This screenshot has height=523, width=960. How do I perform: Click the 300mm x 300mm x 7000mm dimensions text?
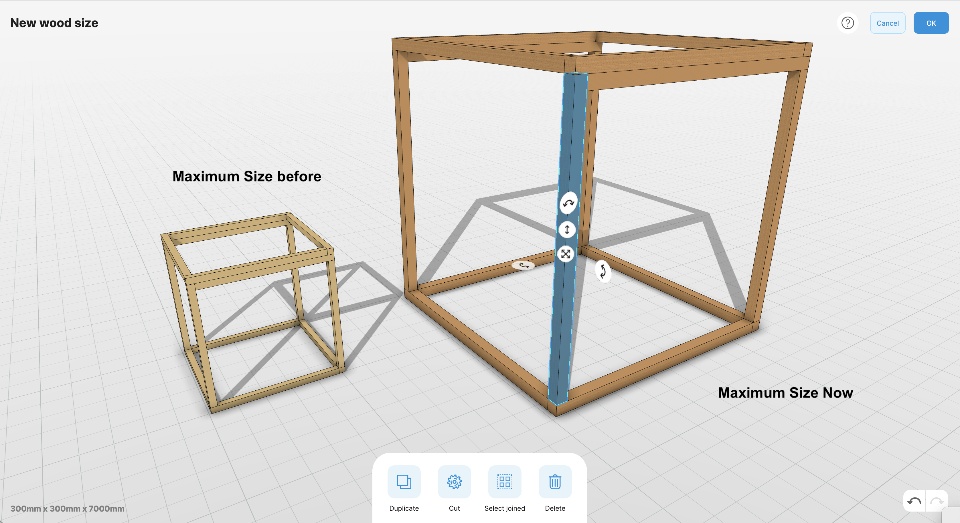click(67, 508)
